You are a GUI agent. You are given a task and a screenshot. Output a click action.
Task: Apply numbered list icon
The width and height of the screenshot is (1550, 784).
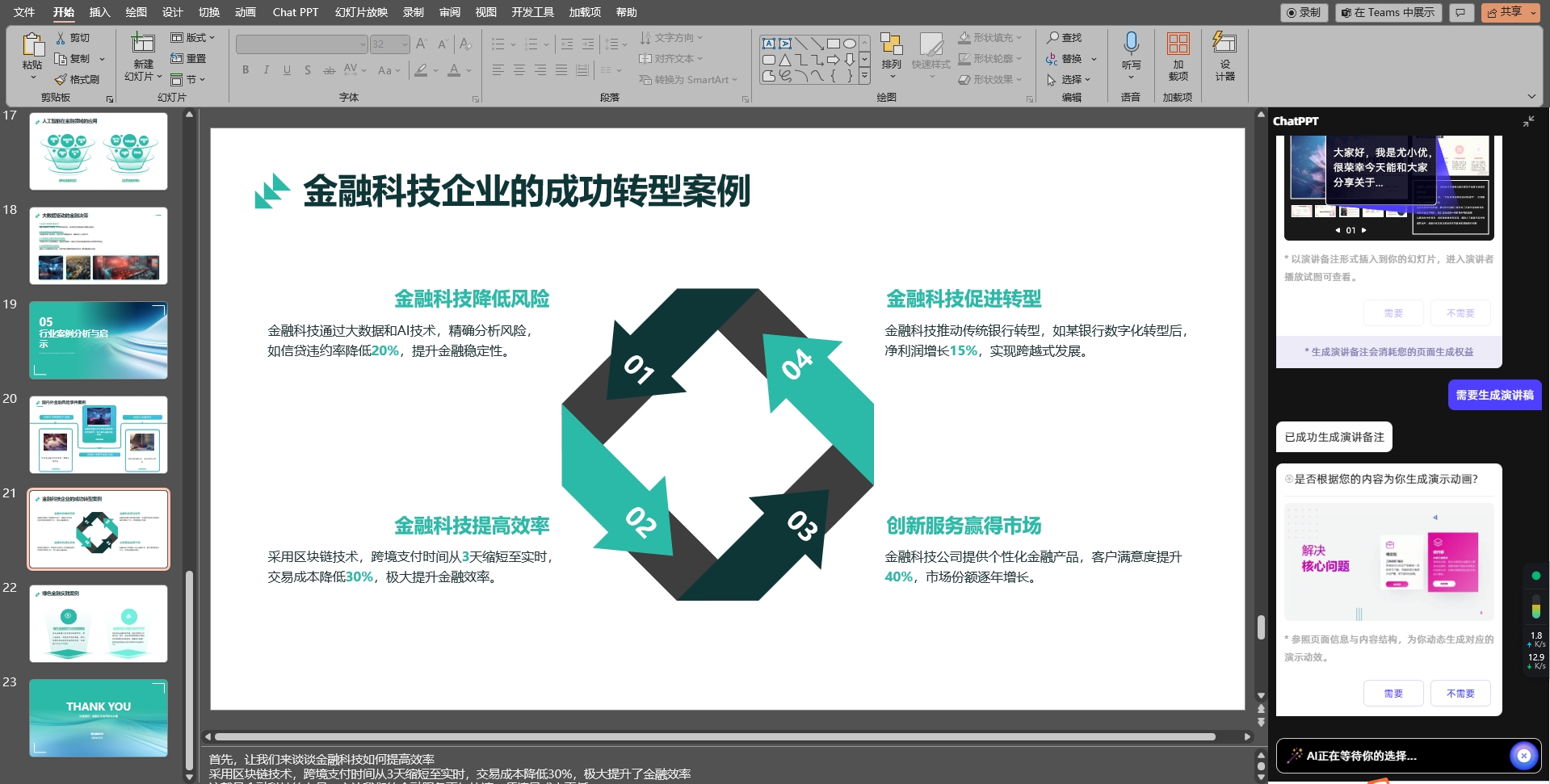pos(531,44)
